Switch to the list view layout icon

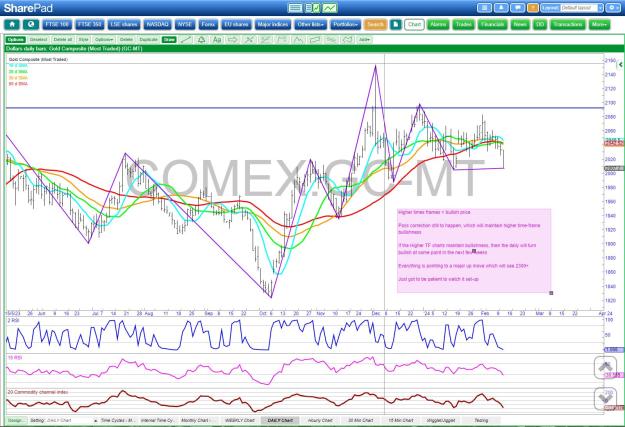(295, 8)
